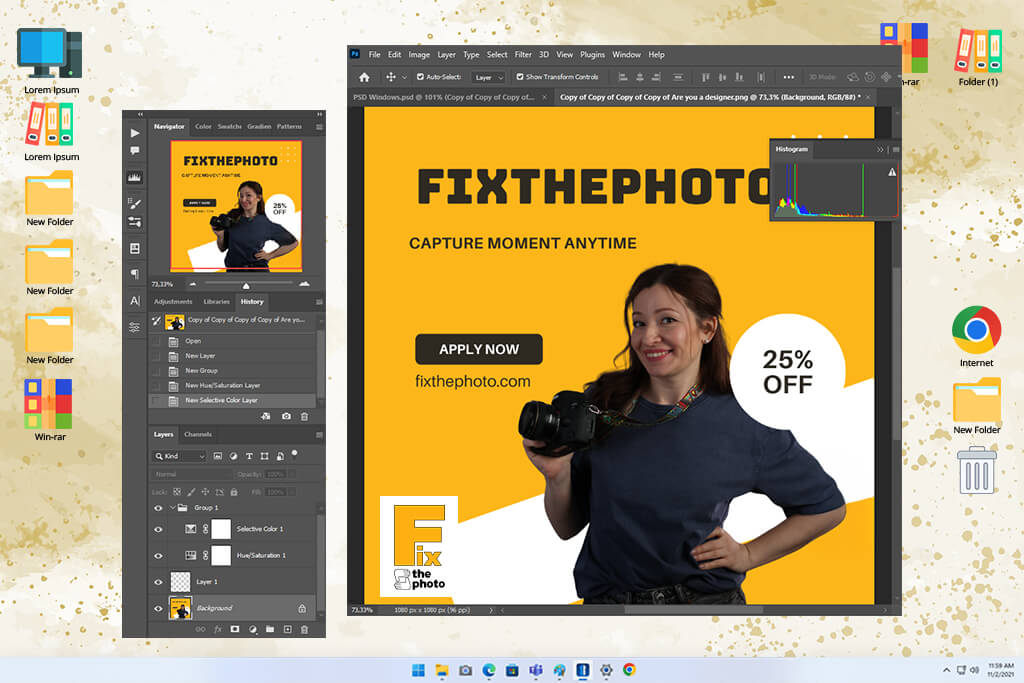Screen dimensions: 1024x683
Task: Toggle layer filtering on/off switch
Action: pyautogui.click(x=295, y=453)
